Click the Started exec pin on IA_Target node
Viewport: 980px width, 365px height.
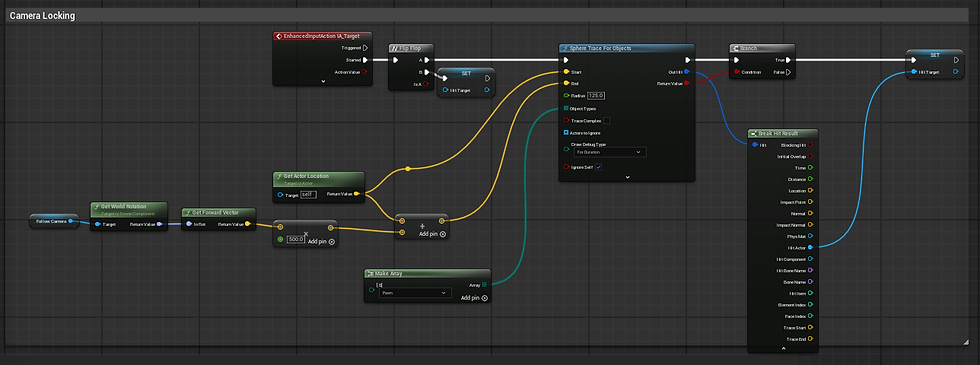(365, 60)
